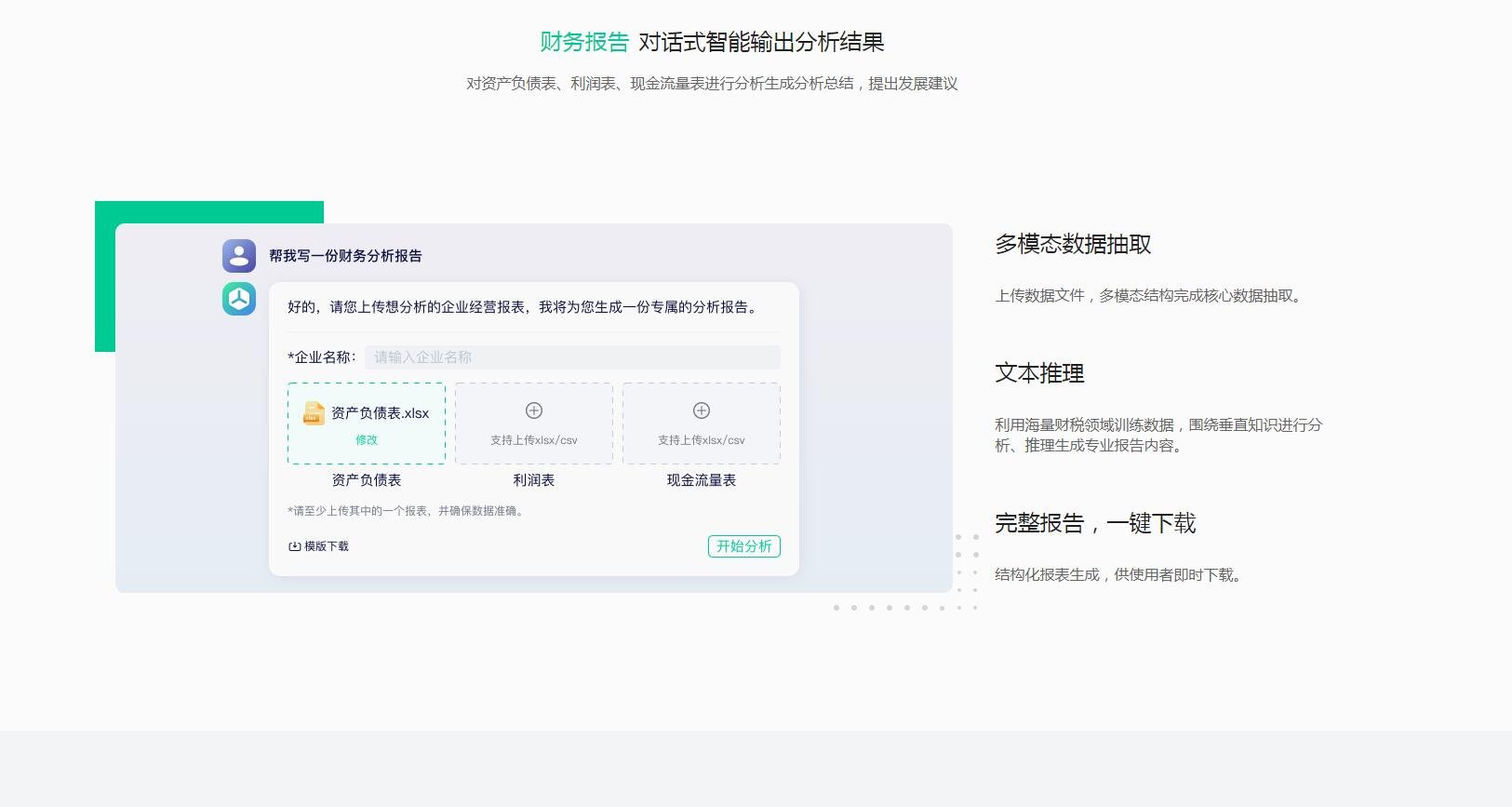Click the 利润表 label under the upload box
Viewport: 1512px width, 807px height.
tap(534, 480)
